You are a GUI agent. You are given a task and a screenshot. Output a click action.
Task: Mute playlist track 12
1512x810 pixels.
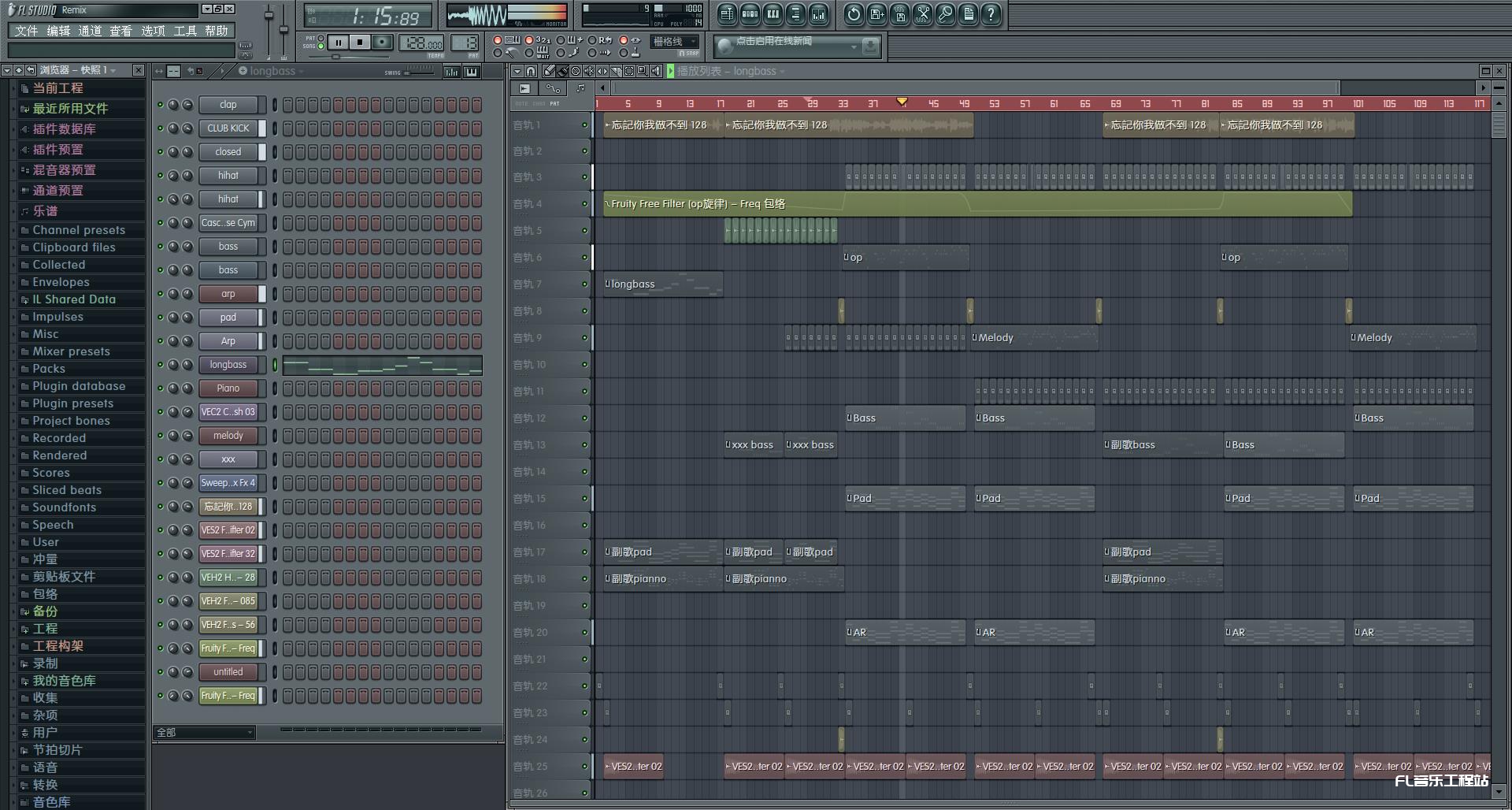tap(584, 418)
